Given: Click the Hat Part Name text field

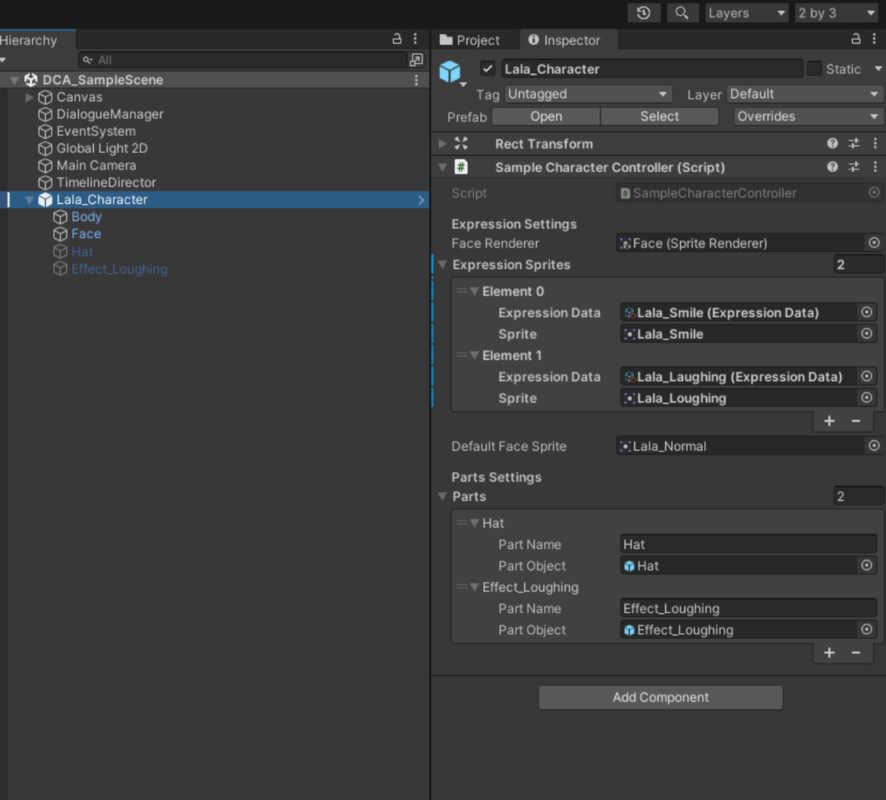Looking at the screenshot, I should point(748,544).
